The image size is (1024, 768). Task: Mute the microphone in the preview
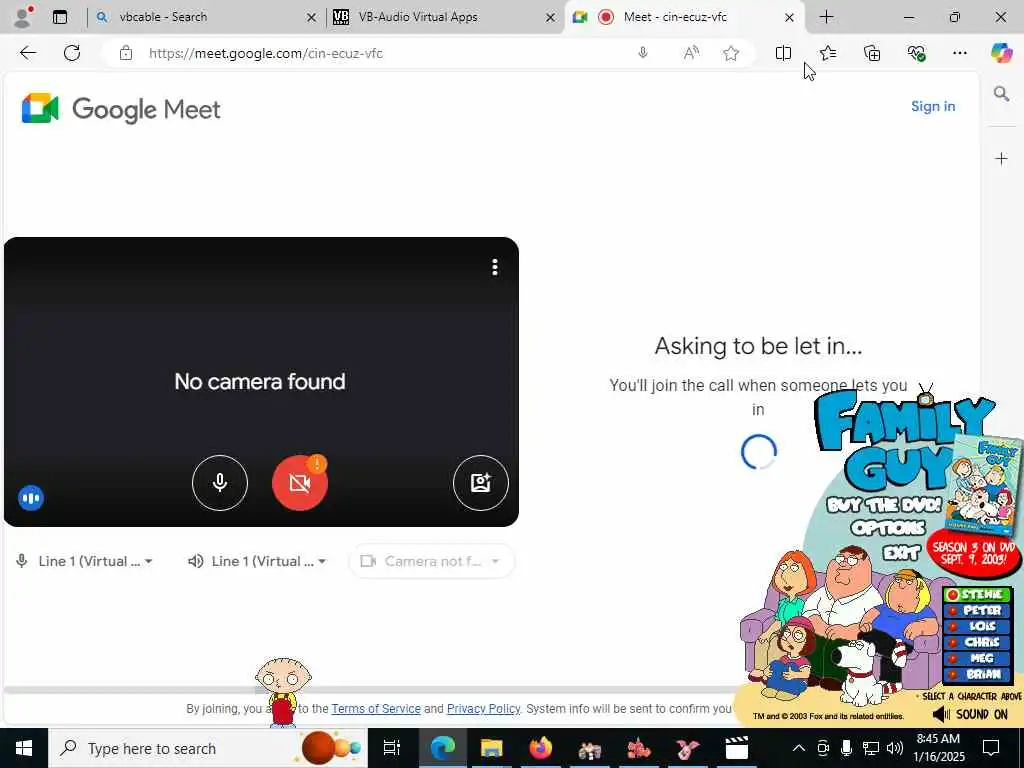(x=220, y=483)
